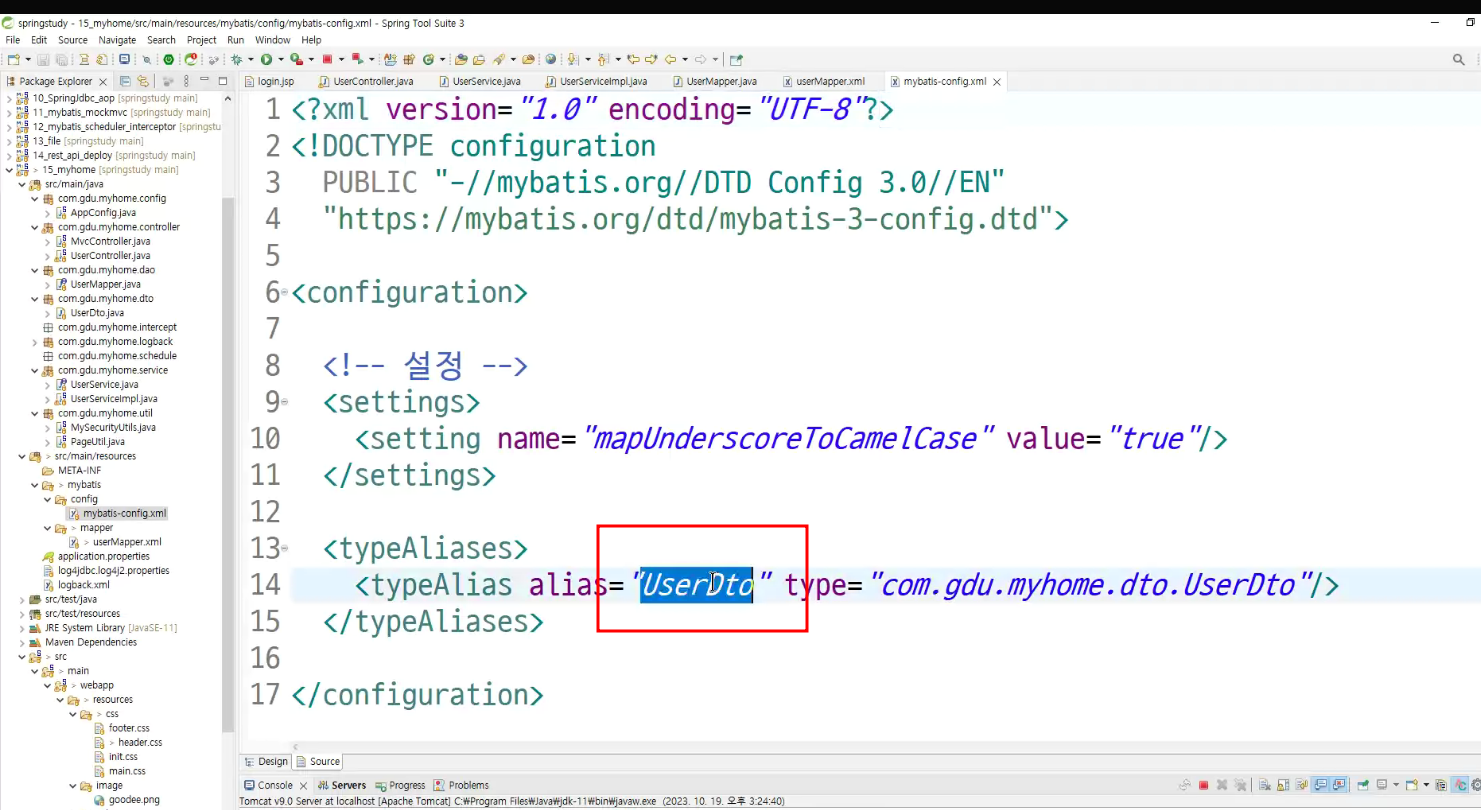
Task: Terminate server with the red console stop icon
Action: (x=1203, y=785)
